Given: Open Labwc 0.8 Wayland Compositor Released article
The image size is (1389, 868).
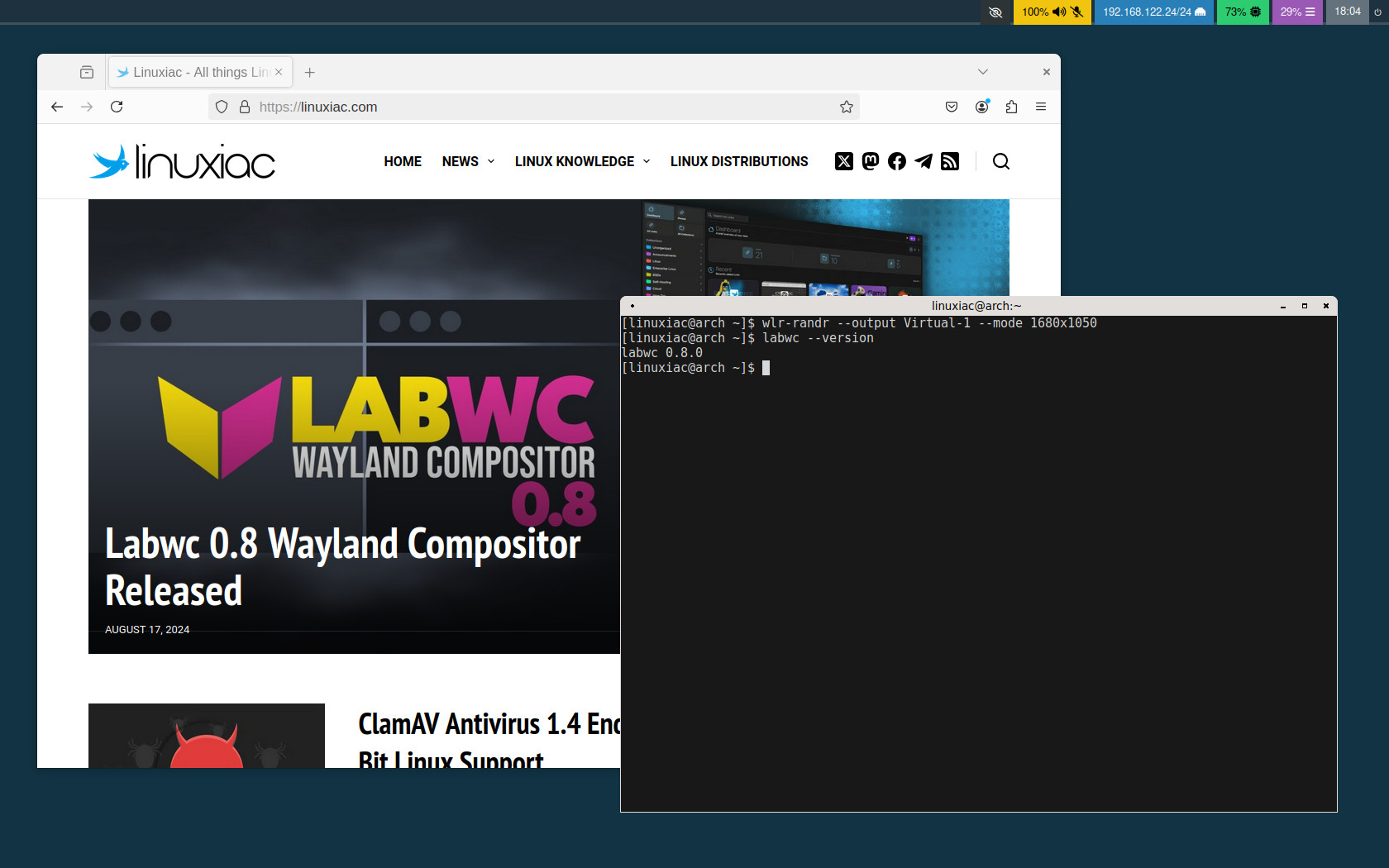Looking at the screenshot, I should click(342, 567).
